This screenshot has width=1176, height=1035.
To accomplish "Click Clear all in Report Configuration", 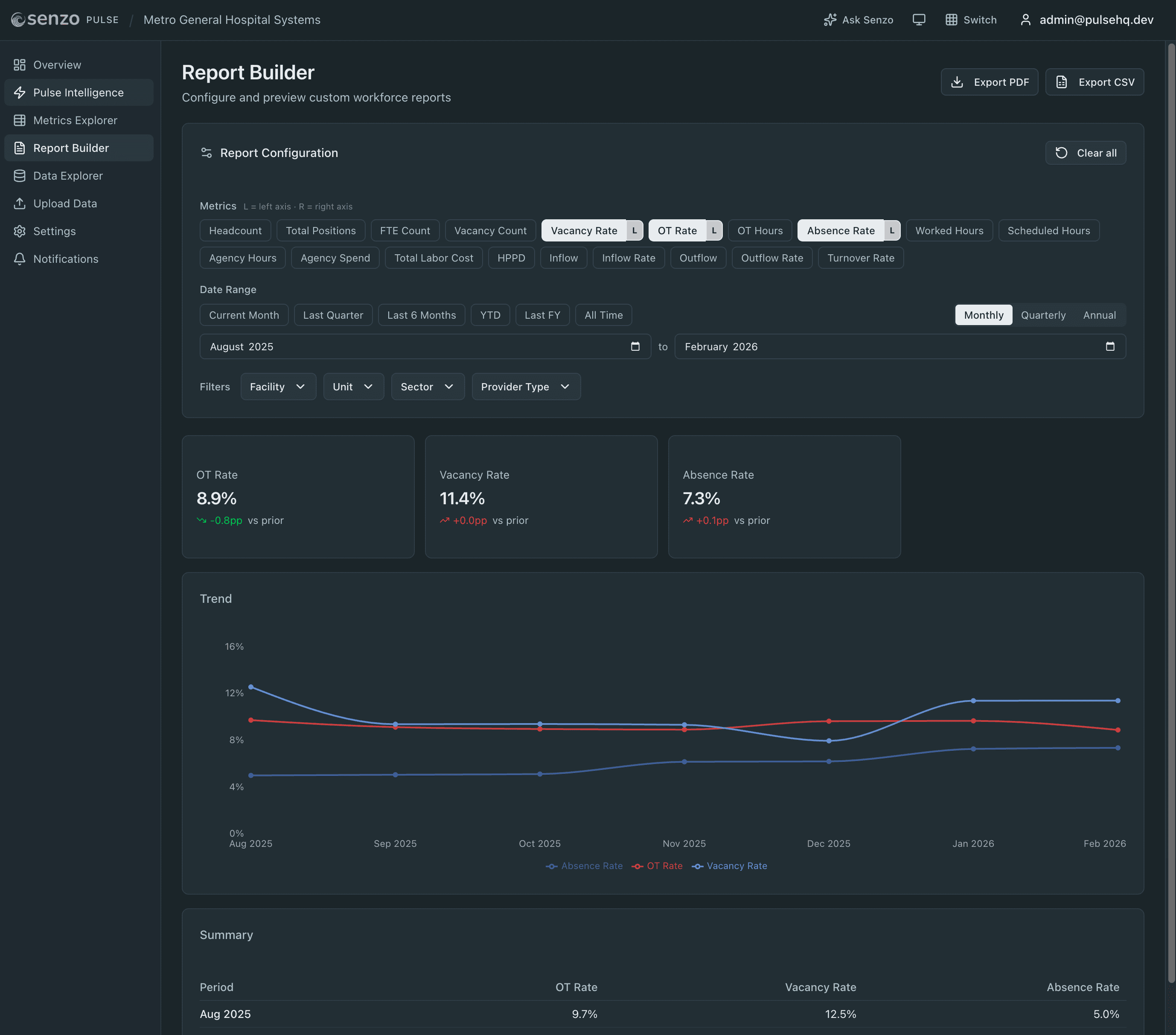I will click(1085, 152).
